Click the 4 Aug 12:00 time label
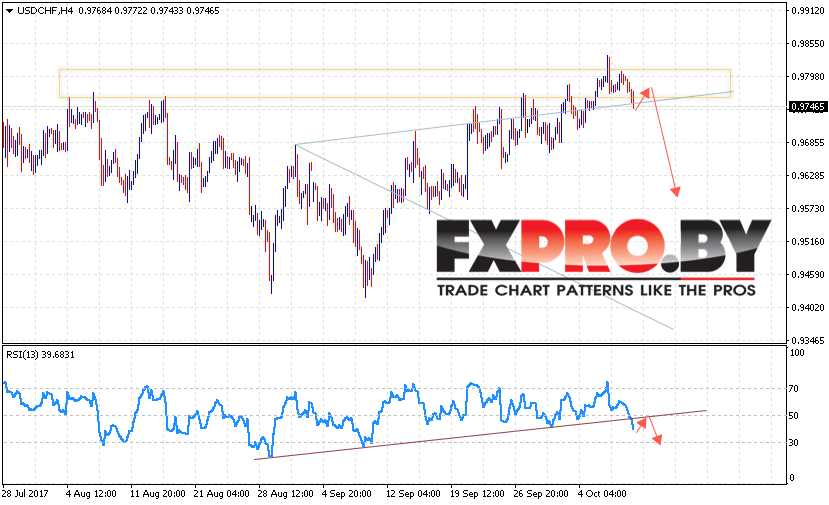The width and height of the screenshot is (829, 505). tap(91, 493)
